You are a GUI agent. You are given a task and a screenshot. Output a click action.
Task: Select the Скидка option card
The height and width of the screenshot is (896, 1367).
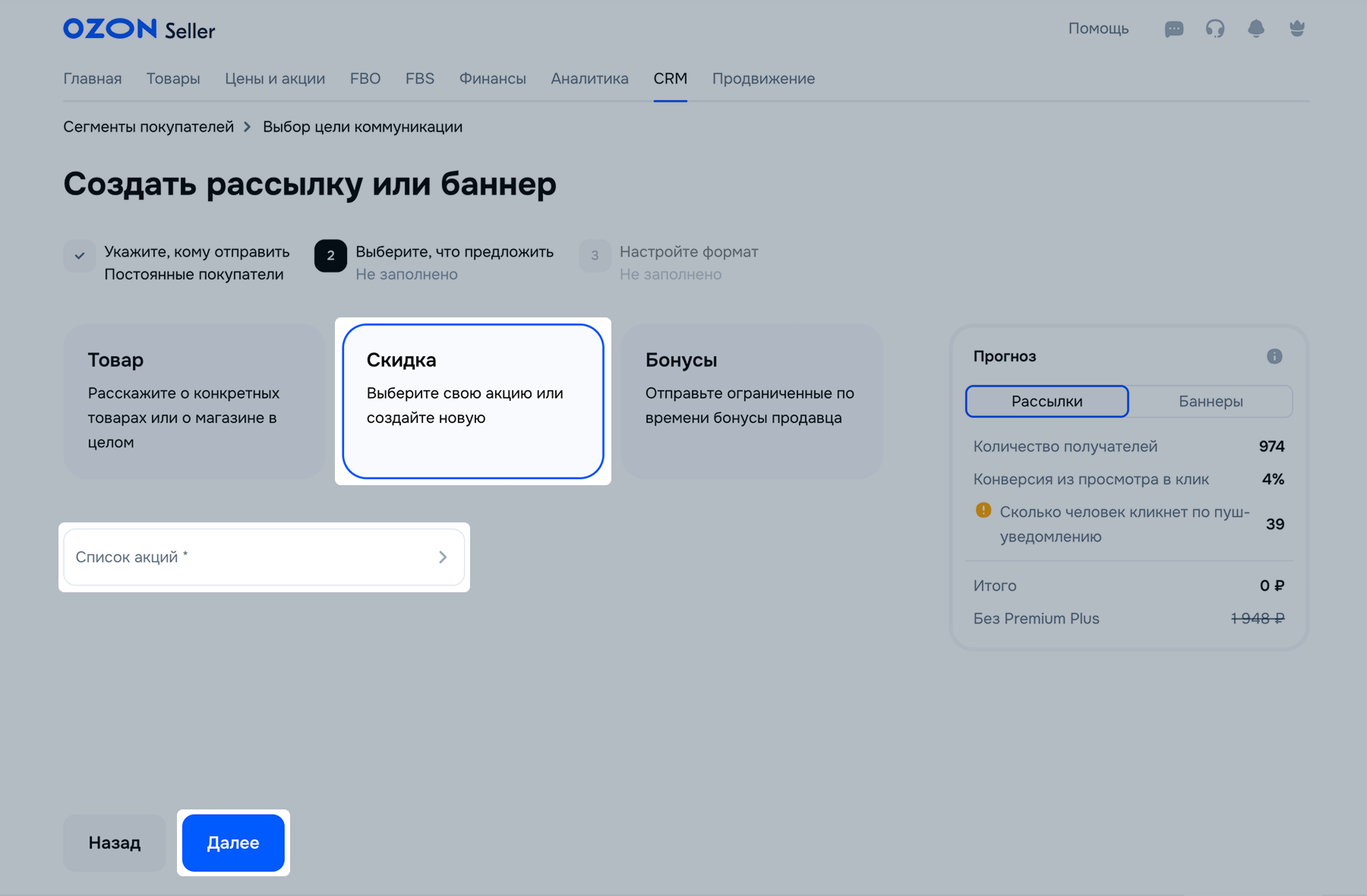point(472,401)
